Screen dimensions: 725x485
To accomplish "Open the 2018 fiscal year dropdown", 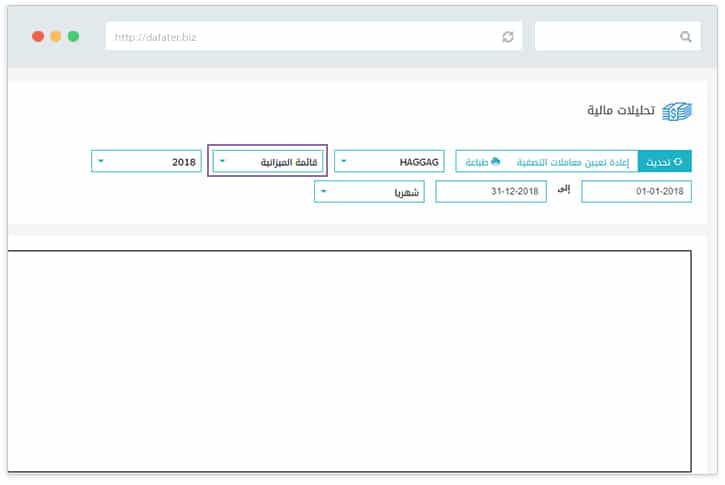I will point(146,161).
